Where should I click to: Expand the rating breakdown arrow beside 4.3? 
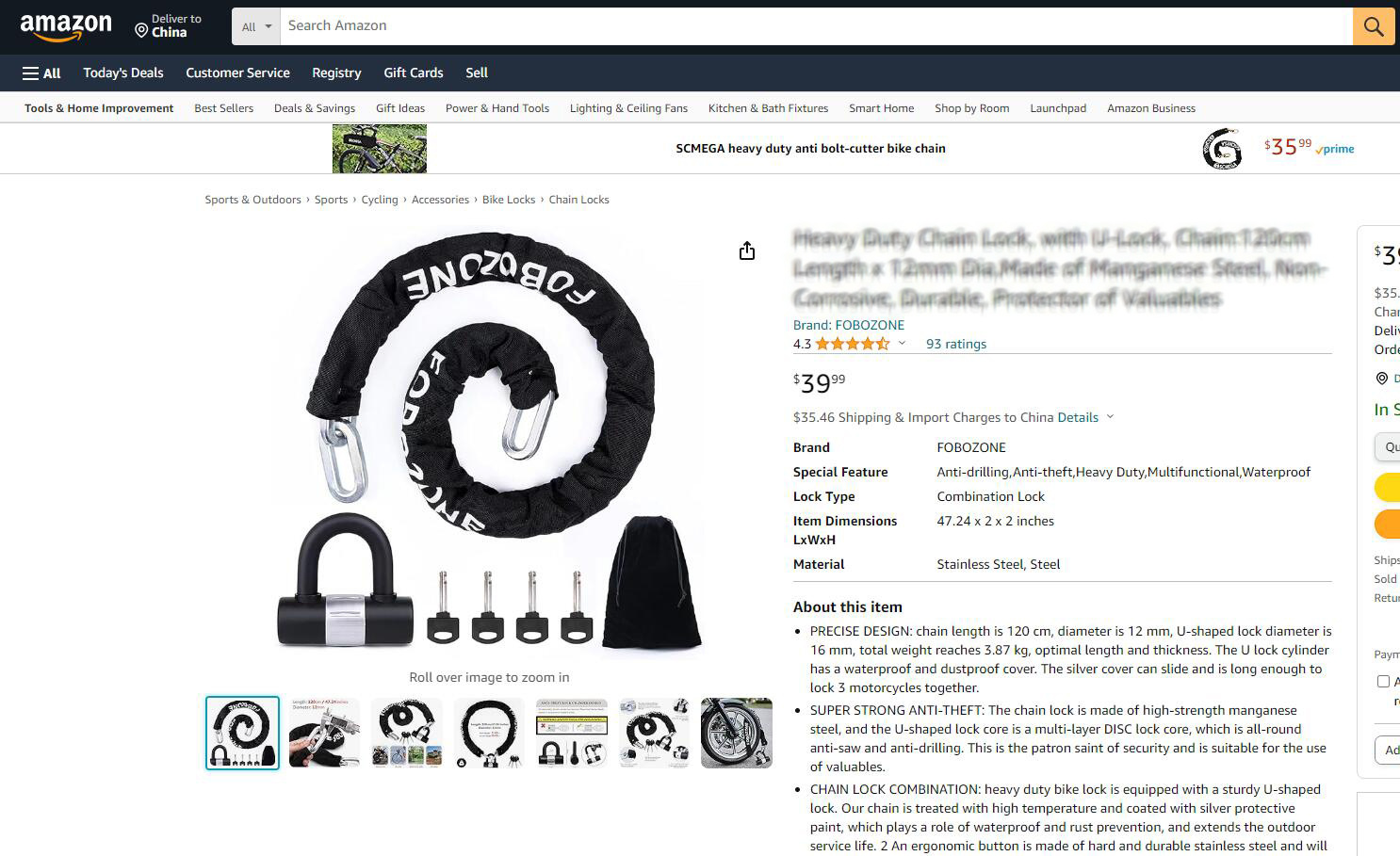pyautogui.click(x=902, y=344)
